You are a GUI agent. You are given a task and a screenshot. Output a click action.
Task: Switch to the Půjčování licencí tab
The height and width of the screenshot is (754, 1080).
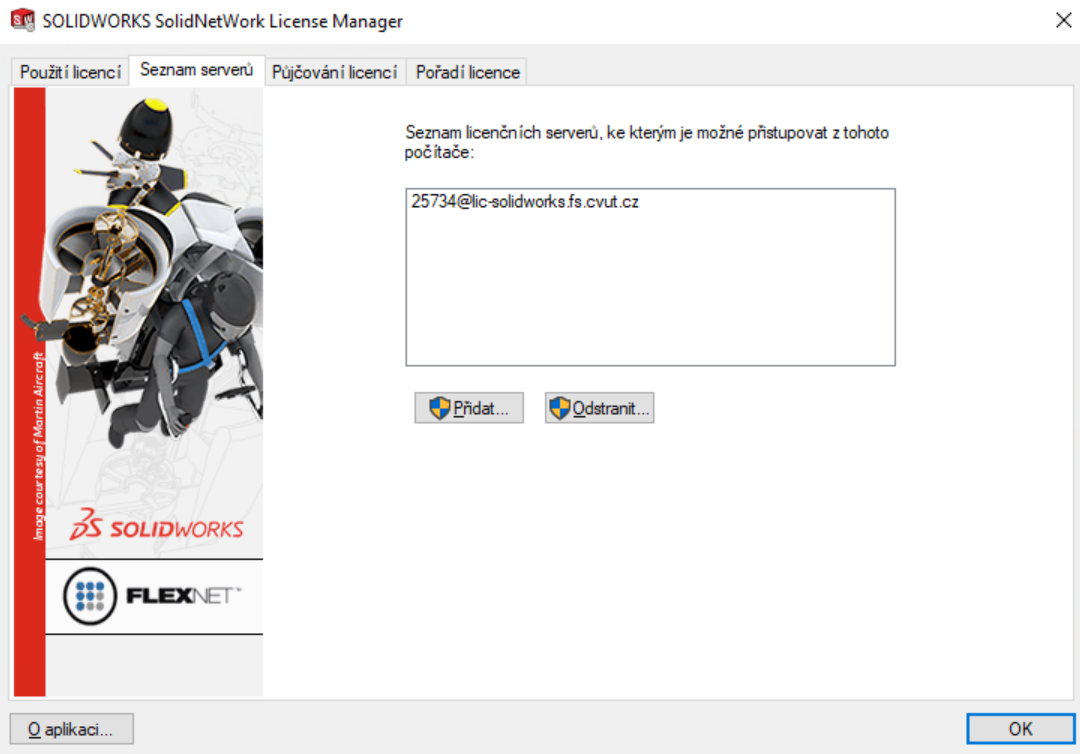(x=334, y=72)
